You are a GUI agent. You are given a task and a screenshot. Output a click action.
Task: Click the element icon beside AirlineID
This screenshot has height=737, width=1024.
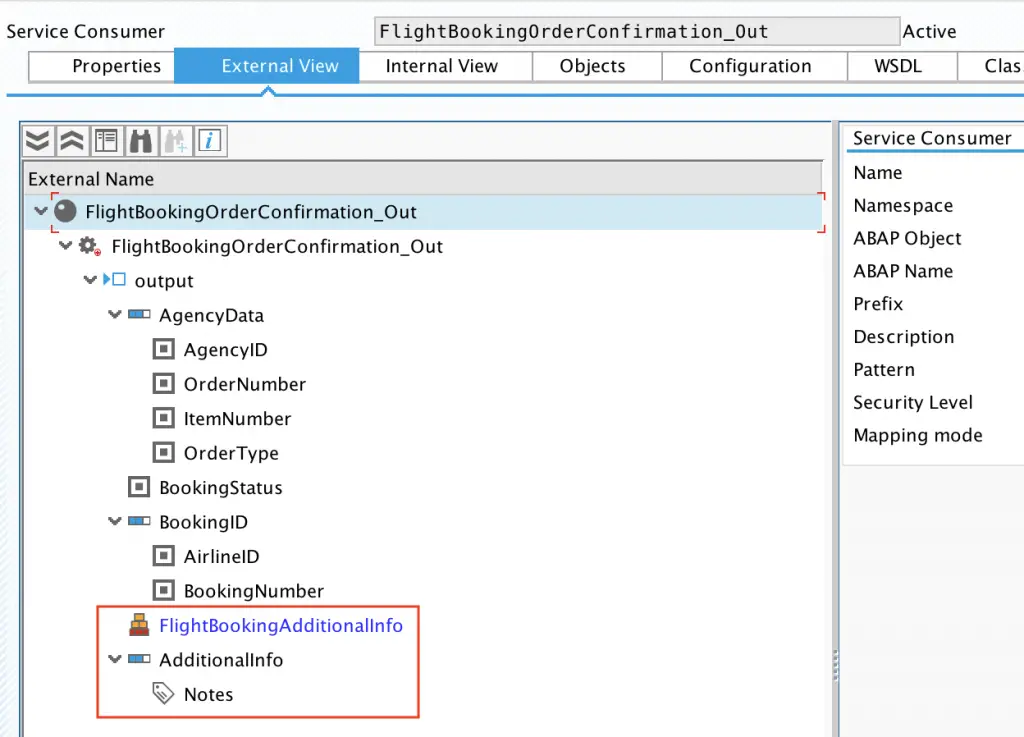tap(163, 556)
